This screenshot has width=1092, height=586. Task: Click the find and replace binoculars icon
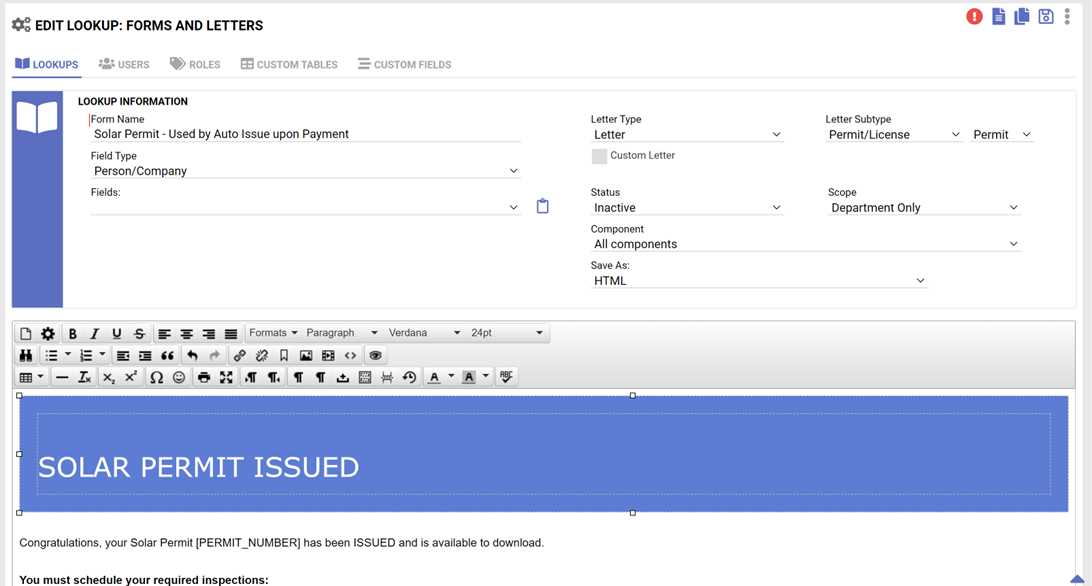click(26, 355)
